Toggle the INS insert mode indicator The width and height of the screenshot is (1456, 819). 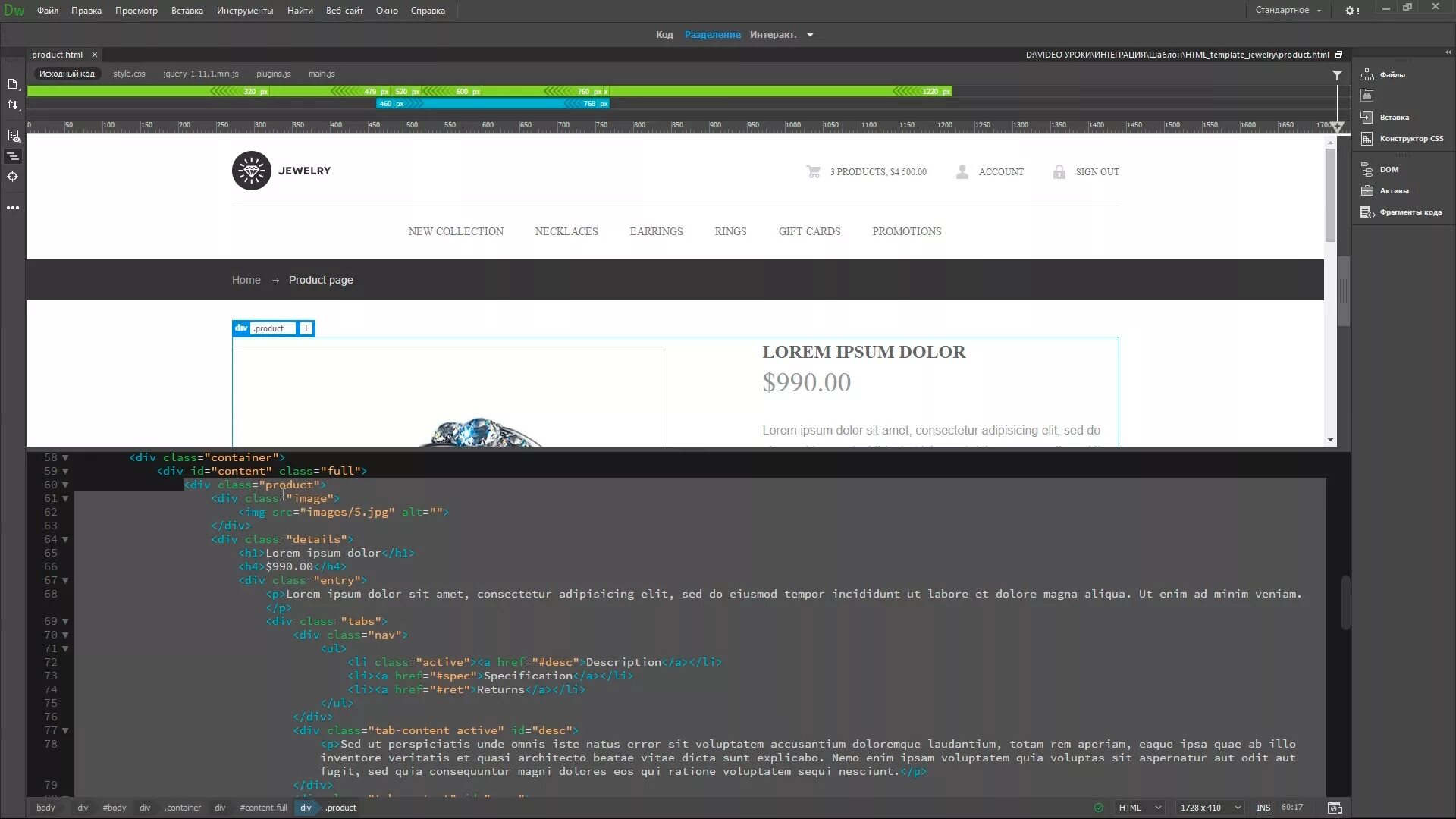(x=1263, y=808)
